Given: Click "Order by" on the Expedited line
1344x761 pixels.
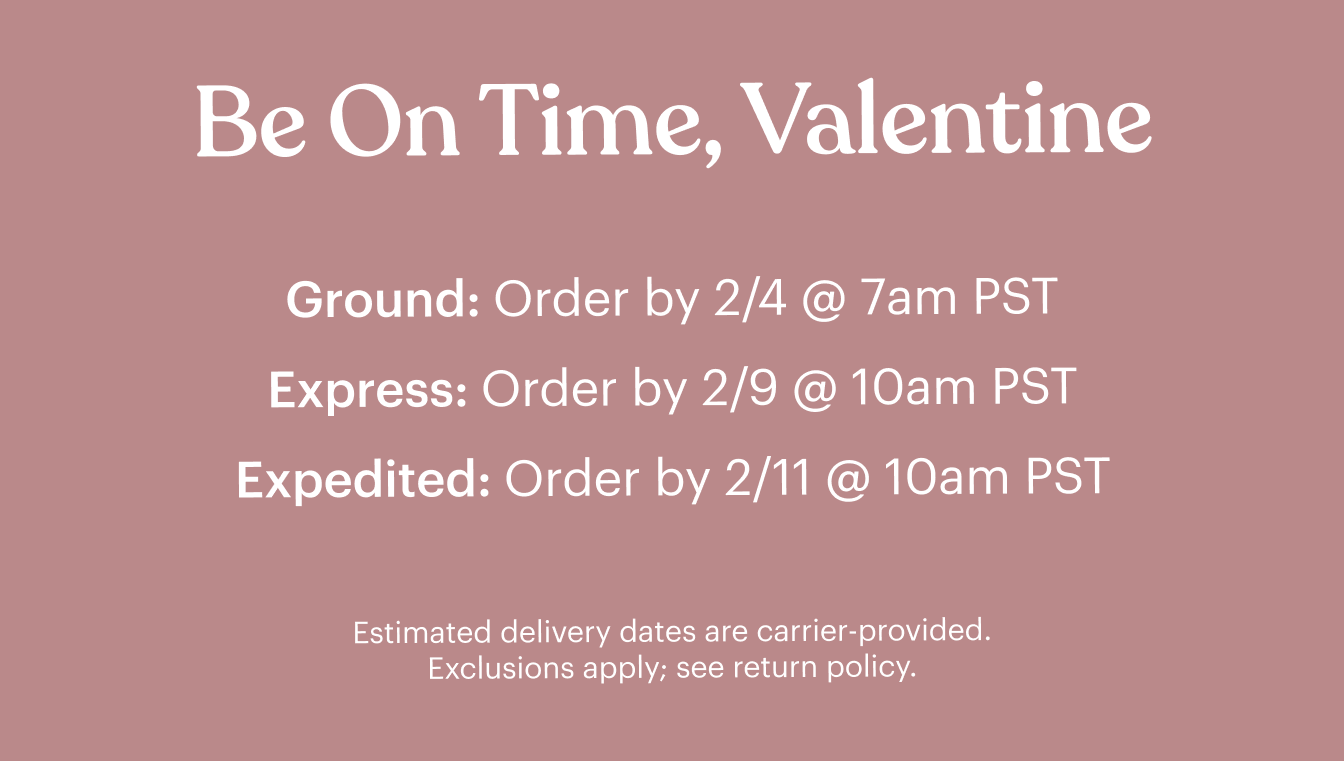Looking at the screenshot, I should (605, 480).
